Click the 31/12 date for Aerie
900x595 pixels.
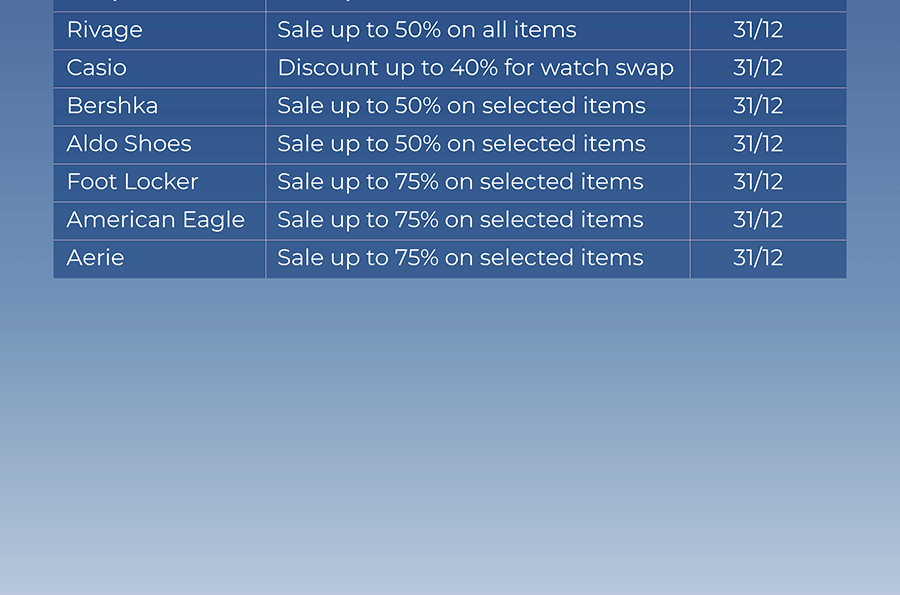click(x=758, y=258)
